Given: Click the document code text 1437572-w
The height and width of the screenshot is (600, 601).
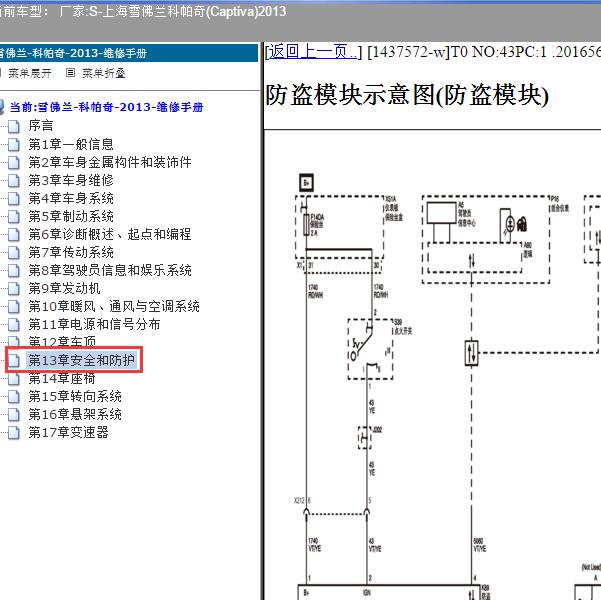Looking at the screenshot, I should click(408, 52).
